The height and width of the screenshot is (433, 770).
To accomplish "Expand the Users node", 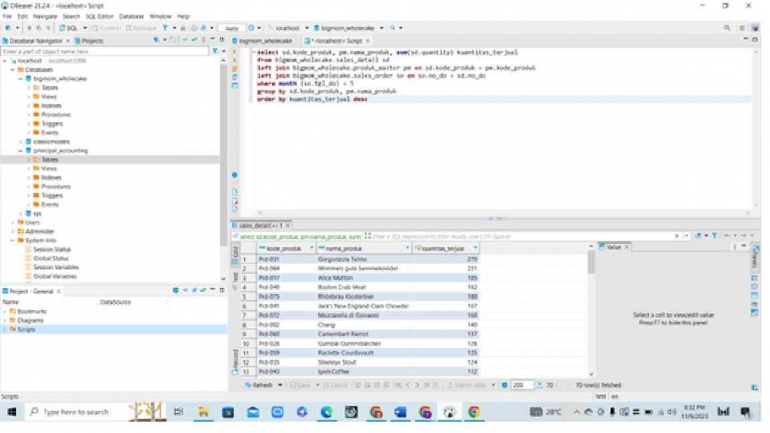I will [x=13, y=222].
